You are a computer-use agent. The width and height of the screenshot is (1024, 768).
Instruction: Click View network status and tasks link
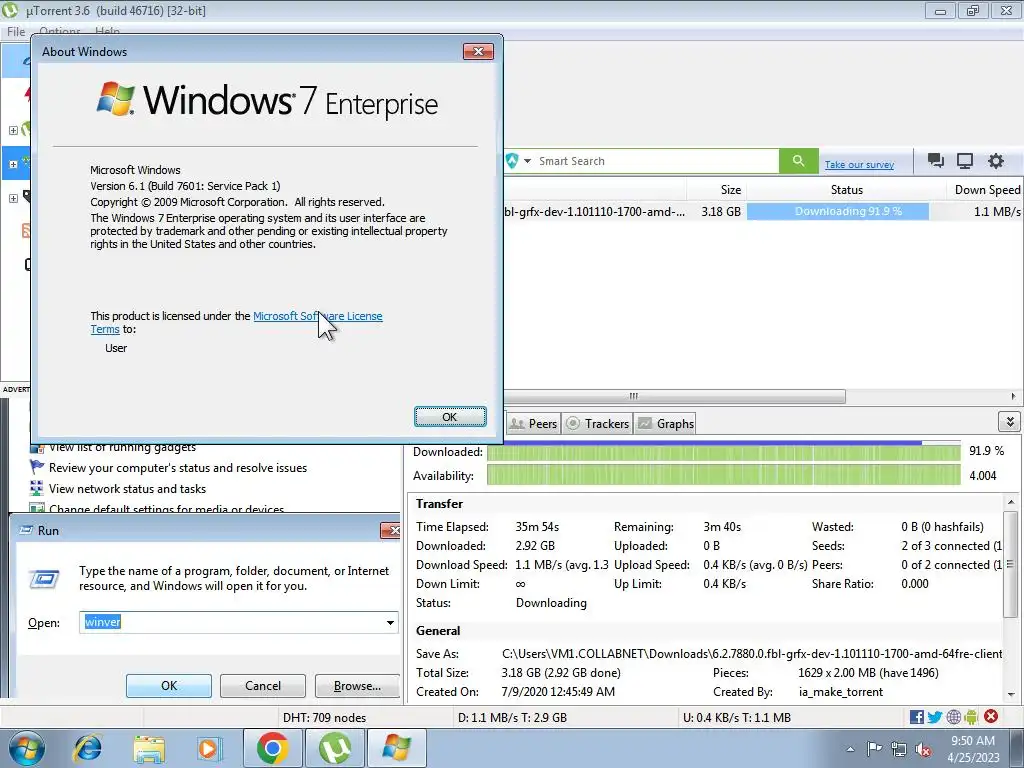(127, 488)
